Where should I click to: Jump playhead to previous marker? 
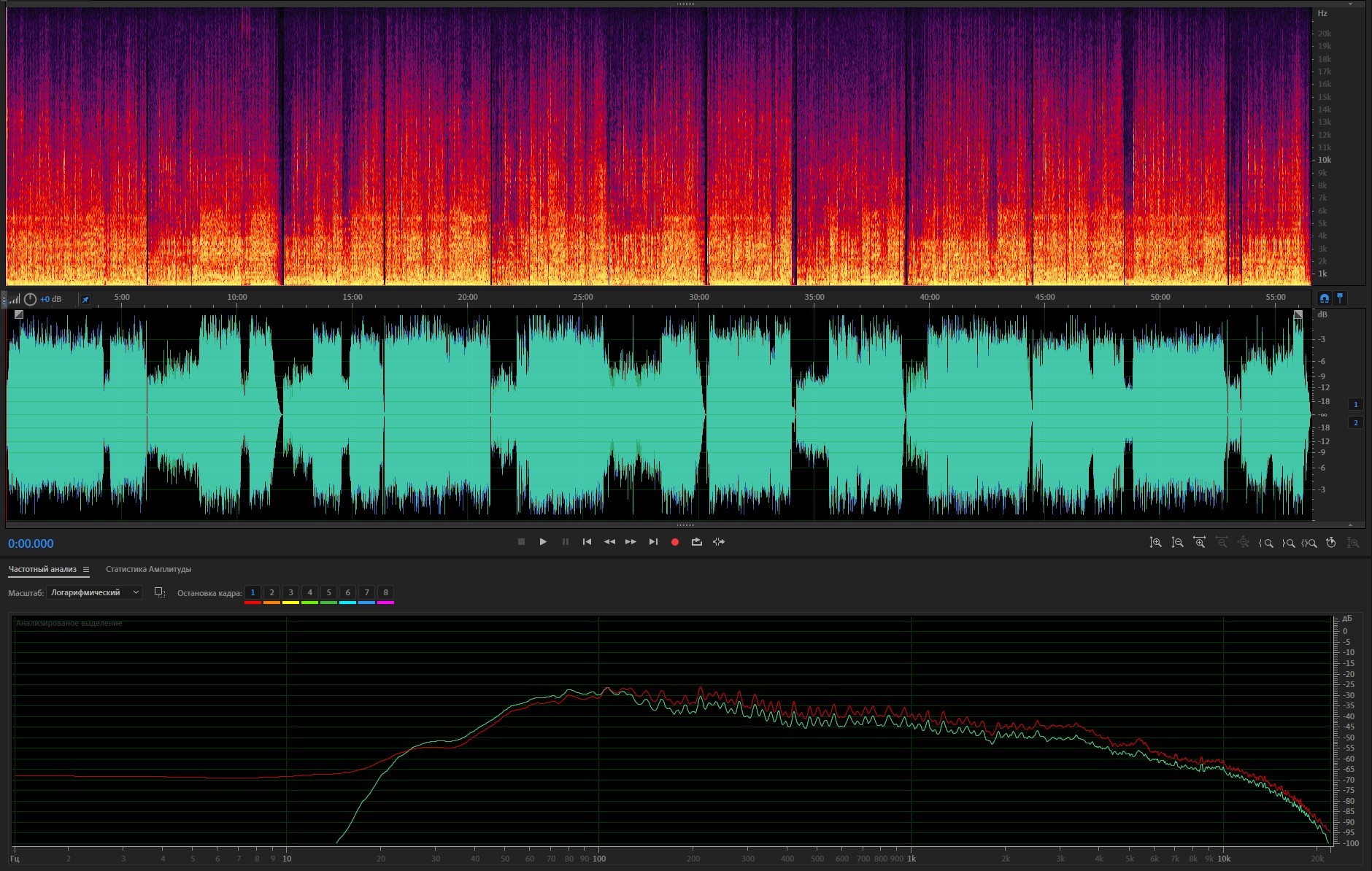[x=587, y=542]
